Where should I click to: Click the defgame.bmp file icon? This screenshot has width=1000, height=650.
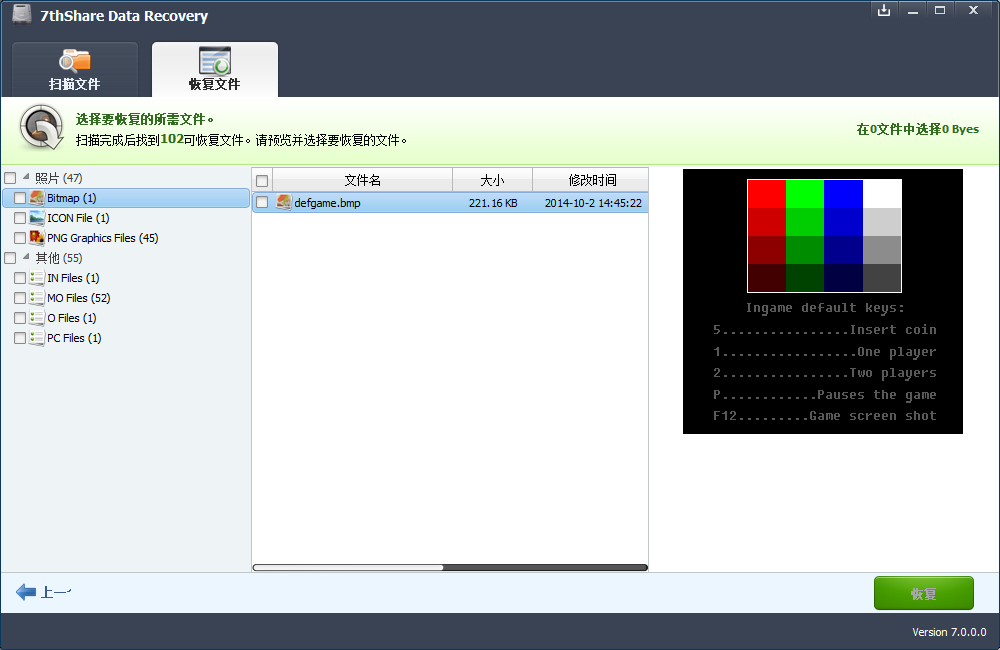[284, 202]
